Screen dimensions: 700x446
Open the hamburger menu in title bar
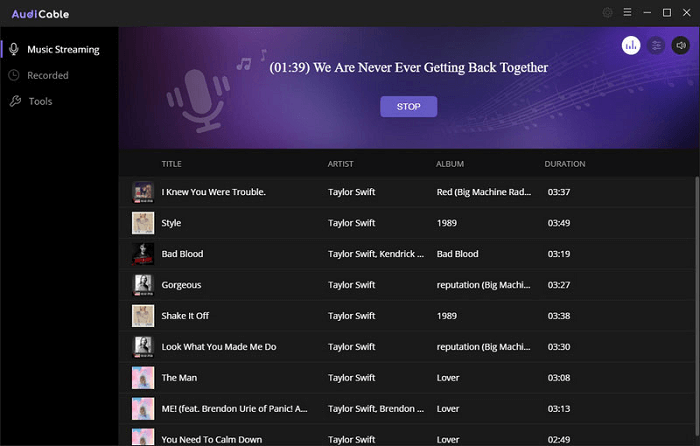point(627,13)
